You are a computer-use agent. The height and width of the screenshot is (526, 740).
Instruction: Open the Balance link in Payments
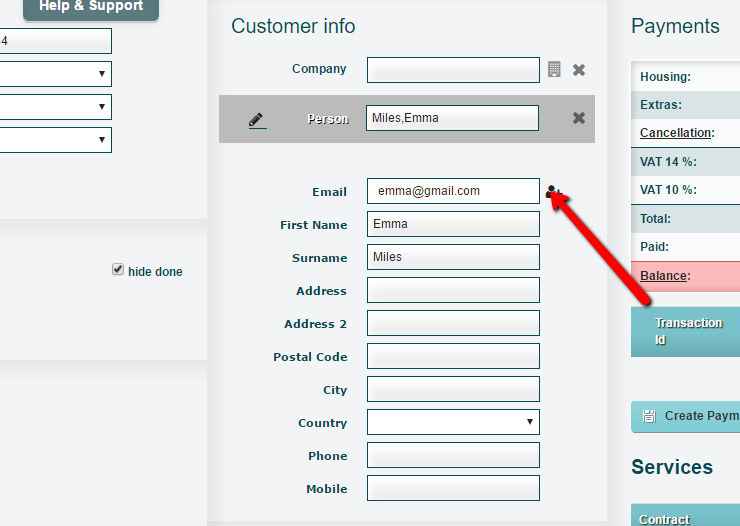[x=663, y=276]
